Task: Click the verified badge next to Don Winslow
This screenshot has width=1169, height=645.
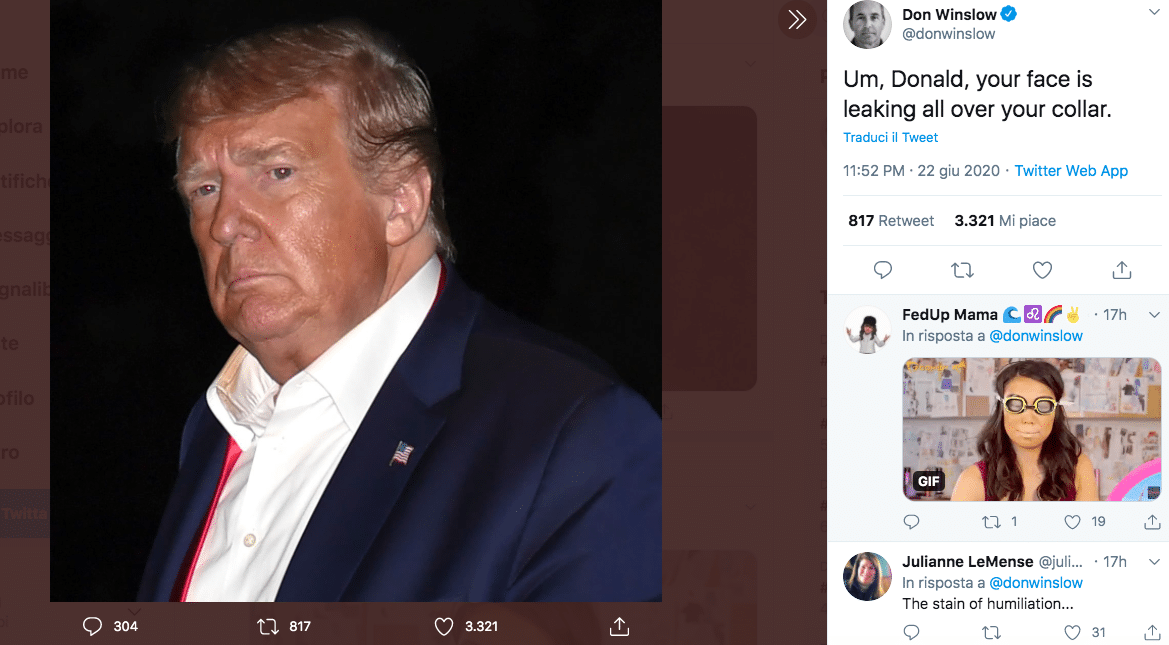Action: (1010, 14)
